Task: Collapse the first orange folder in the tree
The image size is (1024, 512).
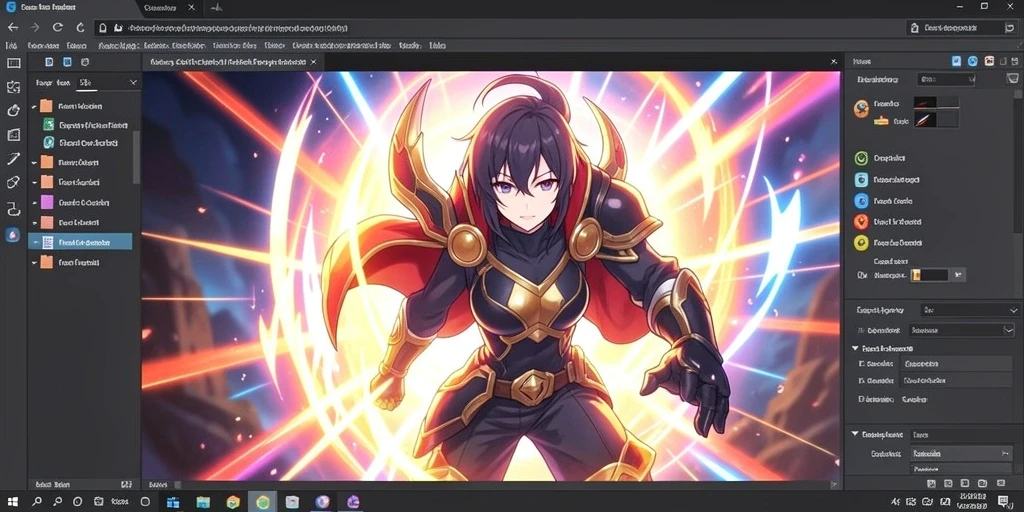Action: point(34,106)
